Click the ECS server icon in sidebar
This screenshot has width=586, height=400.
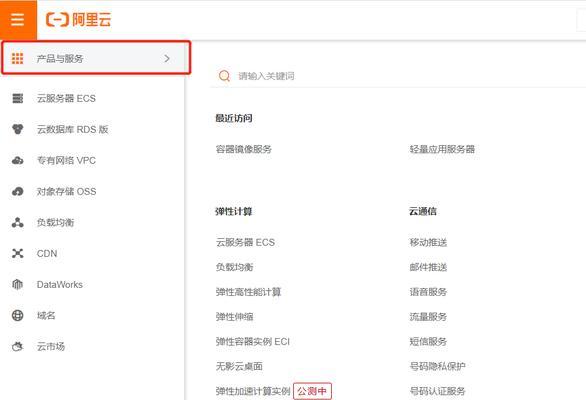(18, 98)
